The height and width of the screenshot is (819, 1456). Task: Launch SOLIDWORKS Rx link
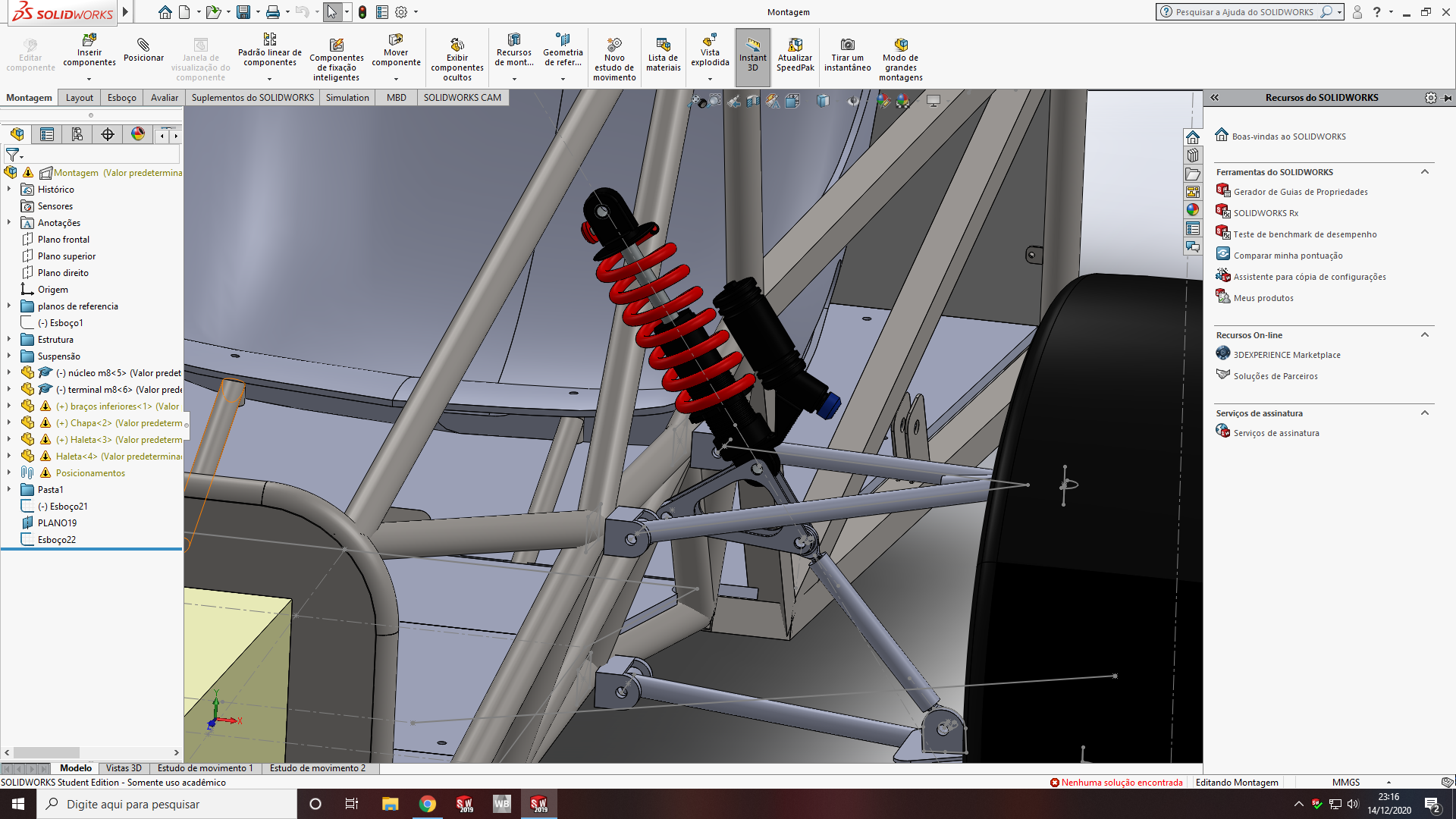click(1266, 213)
